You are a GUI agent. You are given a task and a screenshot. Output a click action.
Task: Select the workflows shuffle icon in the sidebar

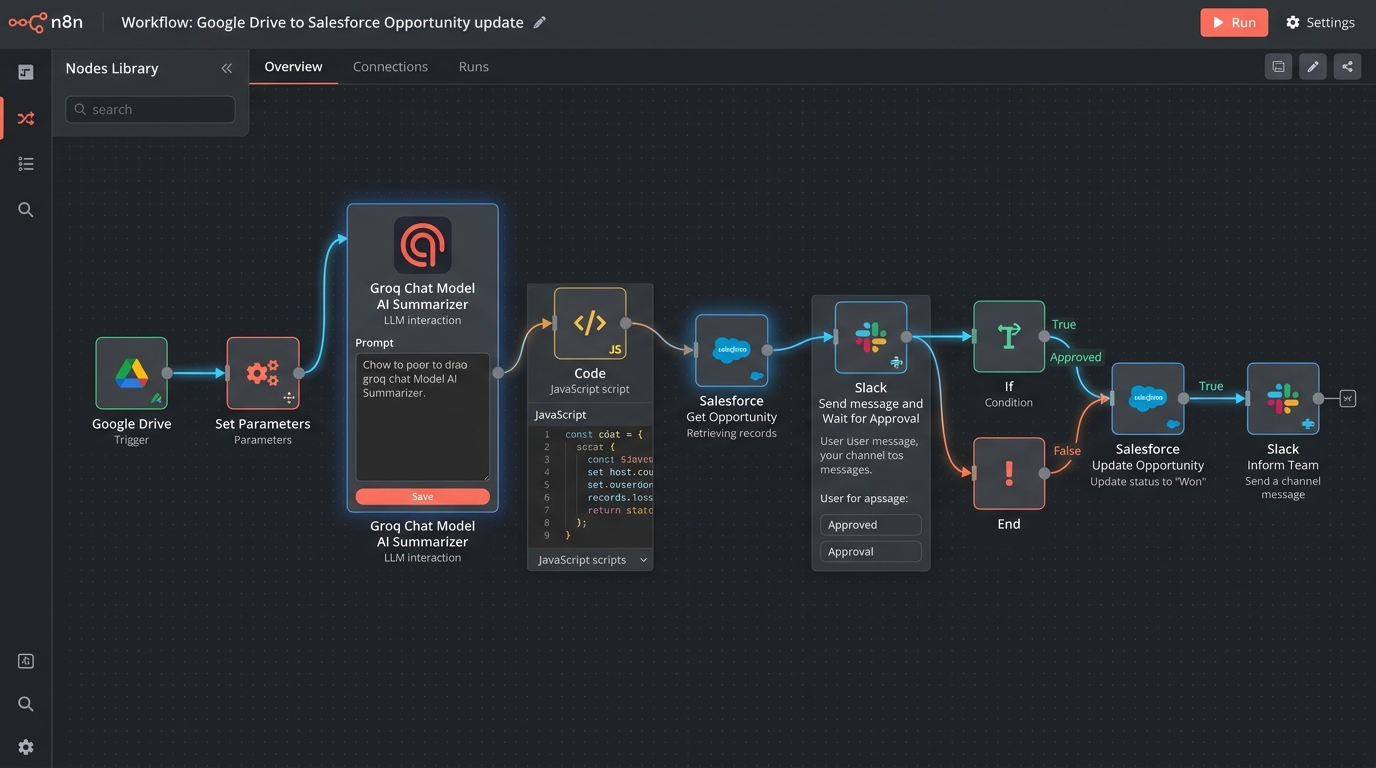coord(26,118)
